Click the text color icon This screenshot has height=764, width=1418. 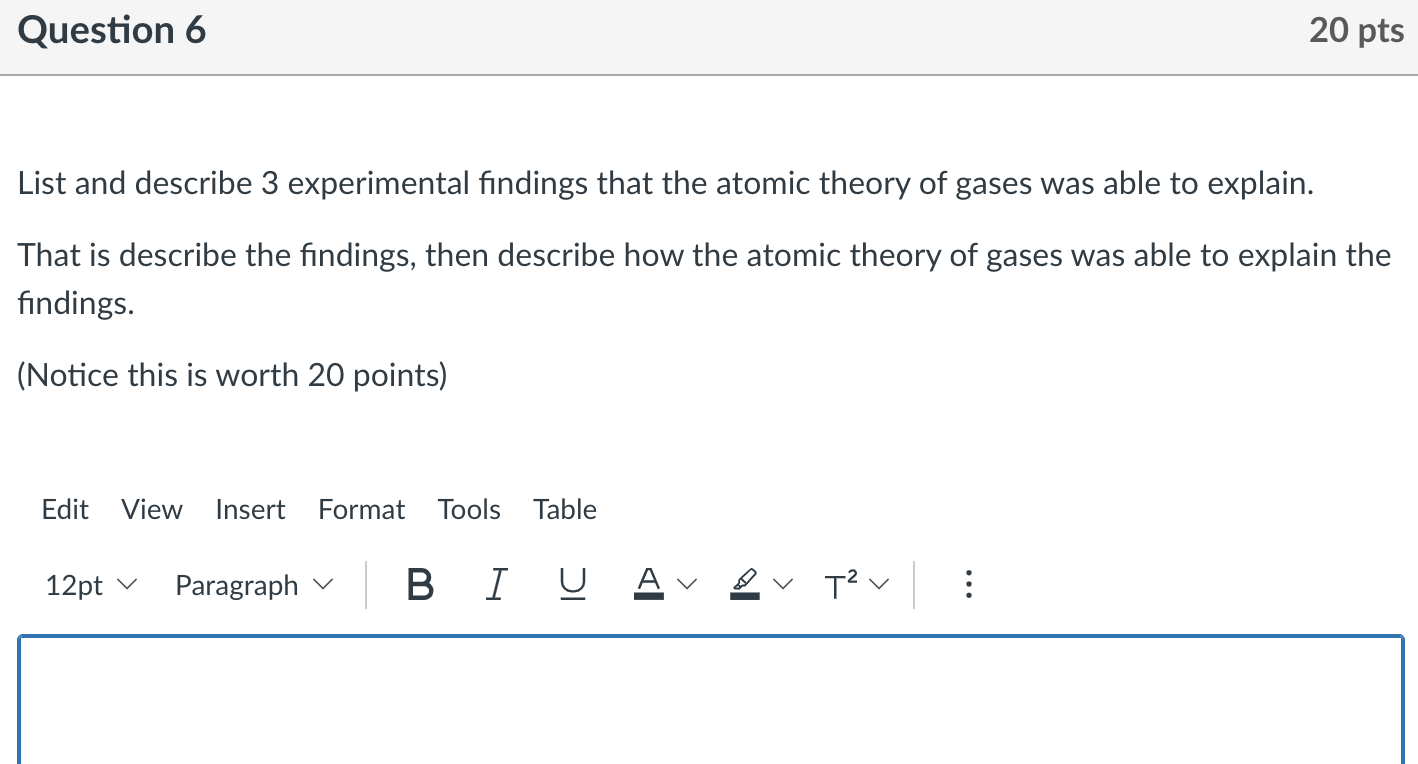point(648,585)
